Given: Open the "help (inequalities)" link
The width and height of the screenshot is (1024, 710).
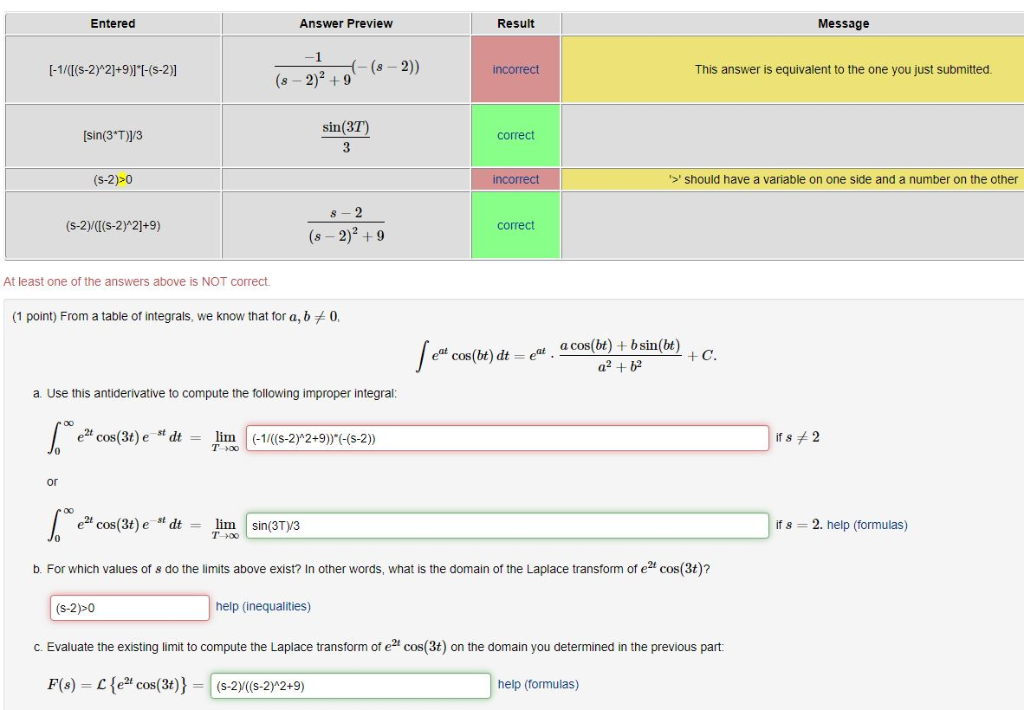Looking at the screenshot, I should 261,607.
